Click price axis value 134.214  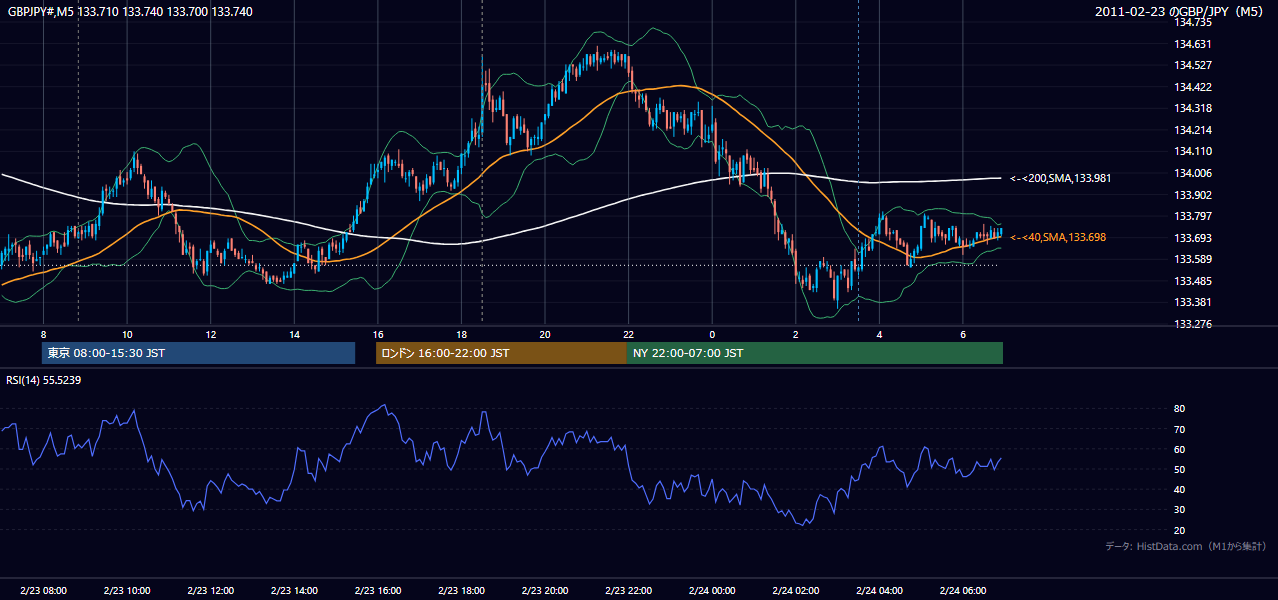[1193, 130]
